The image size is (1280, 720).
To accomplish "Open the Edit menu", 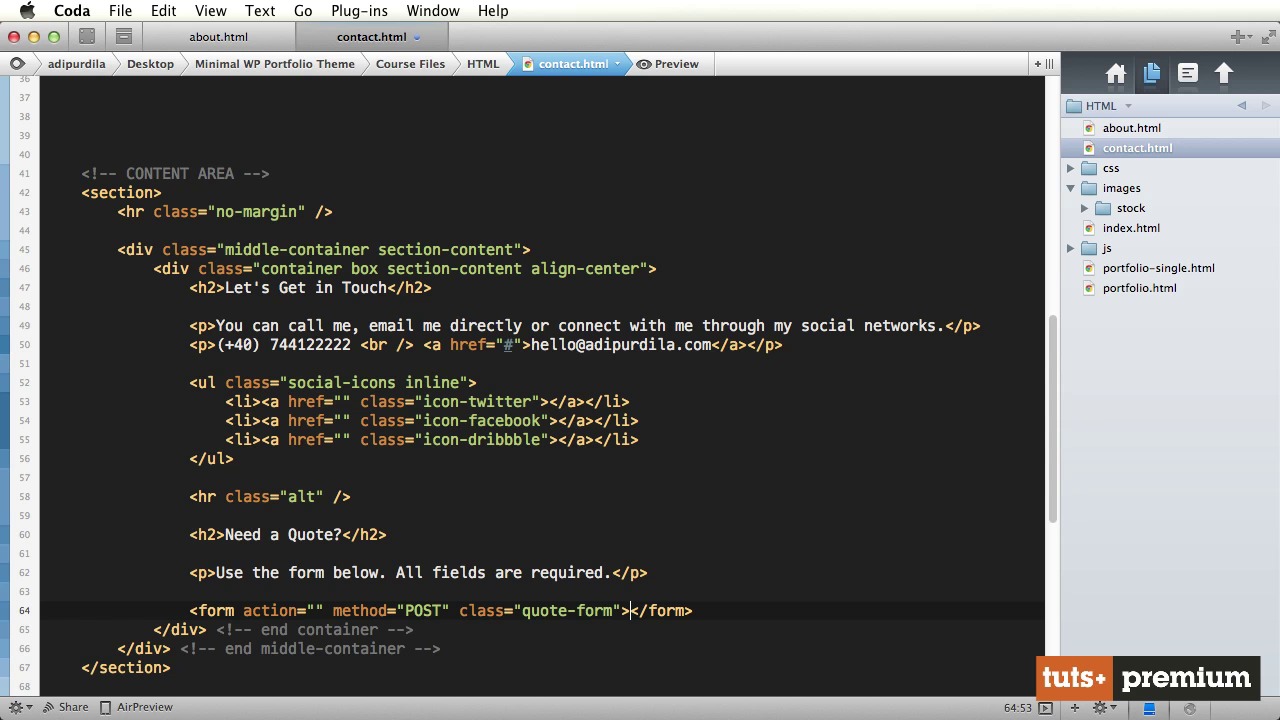I will [x=163, y=11].
